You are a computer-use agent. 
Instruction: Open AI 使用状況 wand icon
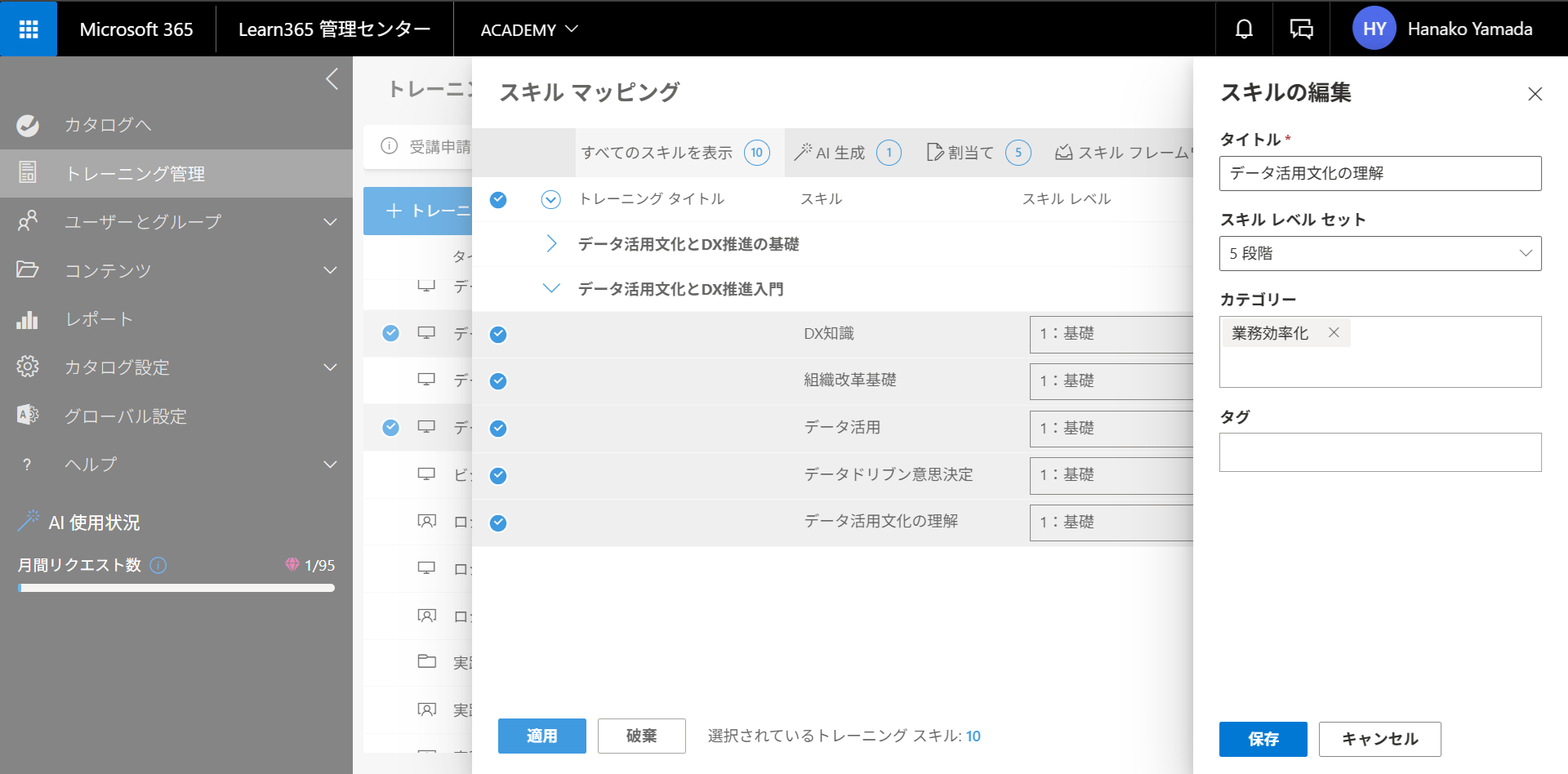tap(29, 521)
